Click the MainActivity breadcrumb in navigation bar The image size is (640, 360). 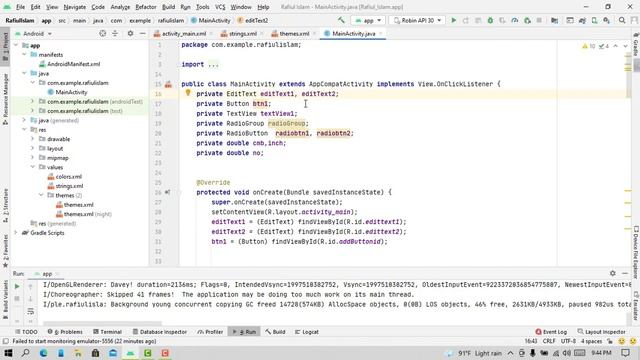[x=211, y=20]
